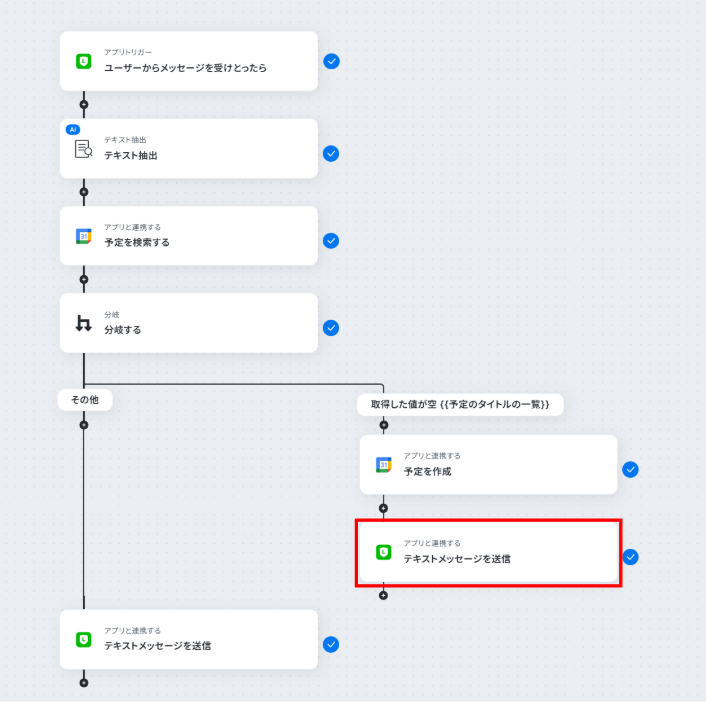706x704 pixels.
Task: Open the 分岐する step card
Action: (188, 323)
